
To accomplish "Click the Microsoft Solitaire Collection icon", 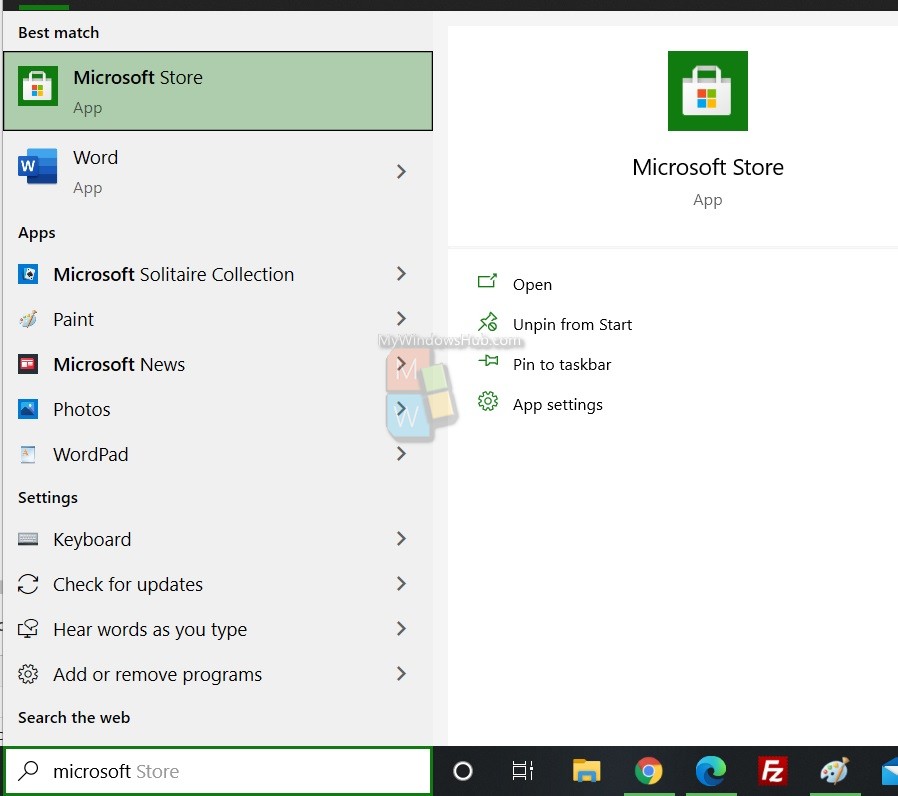I will click(28, 274).
